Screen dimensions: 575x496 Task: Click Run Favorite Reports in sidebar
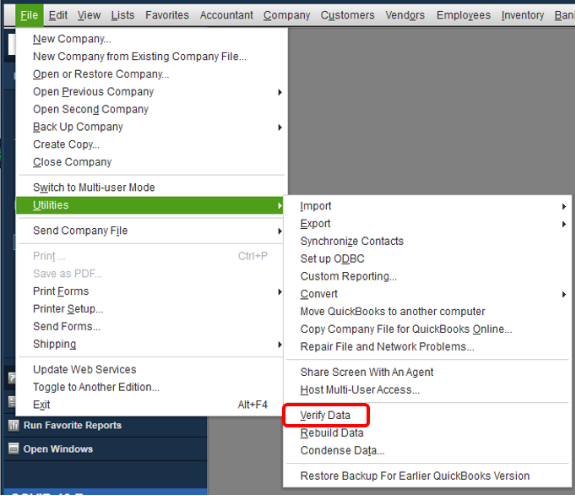(72, 425)
